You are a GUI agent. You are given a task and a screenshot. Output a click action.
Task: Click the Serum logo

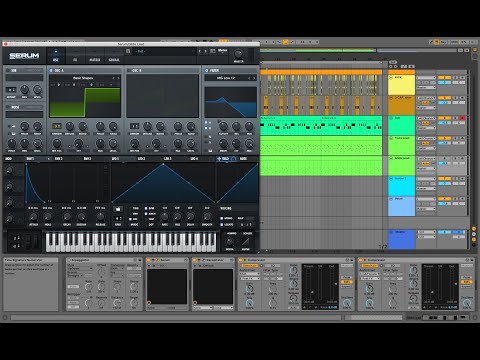(24, 56)
